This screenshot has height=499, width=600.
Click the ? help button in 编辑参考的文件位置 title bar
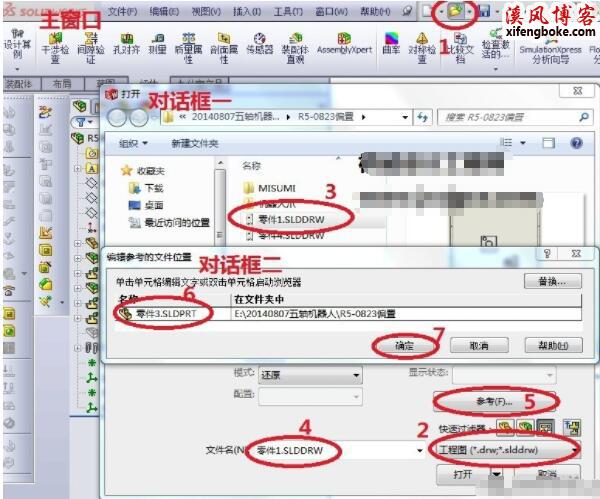[547, 254]
